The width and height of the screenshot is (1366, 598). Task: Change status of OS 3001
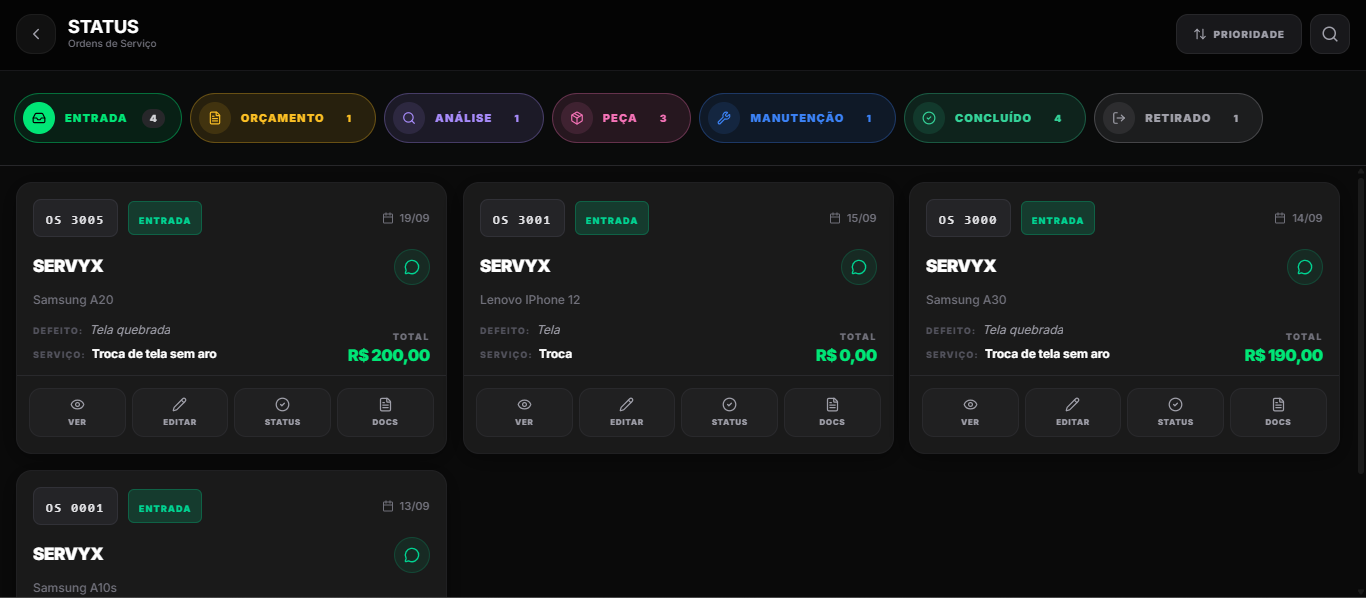pos(730,412)
